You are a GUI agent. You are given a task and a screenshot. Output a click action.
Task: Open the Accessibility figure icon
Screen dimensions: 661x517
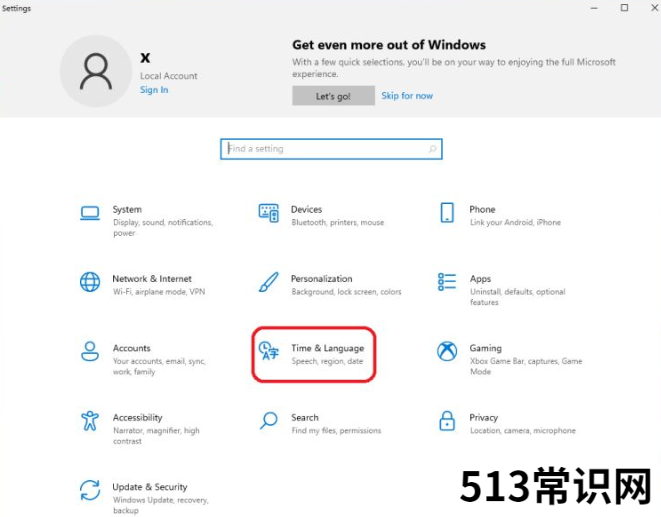(90, 421)
